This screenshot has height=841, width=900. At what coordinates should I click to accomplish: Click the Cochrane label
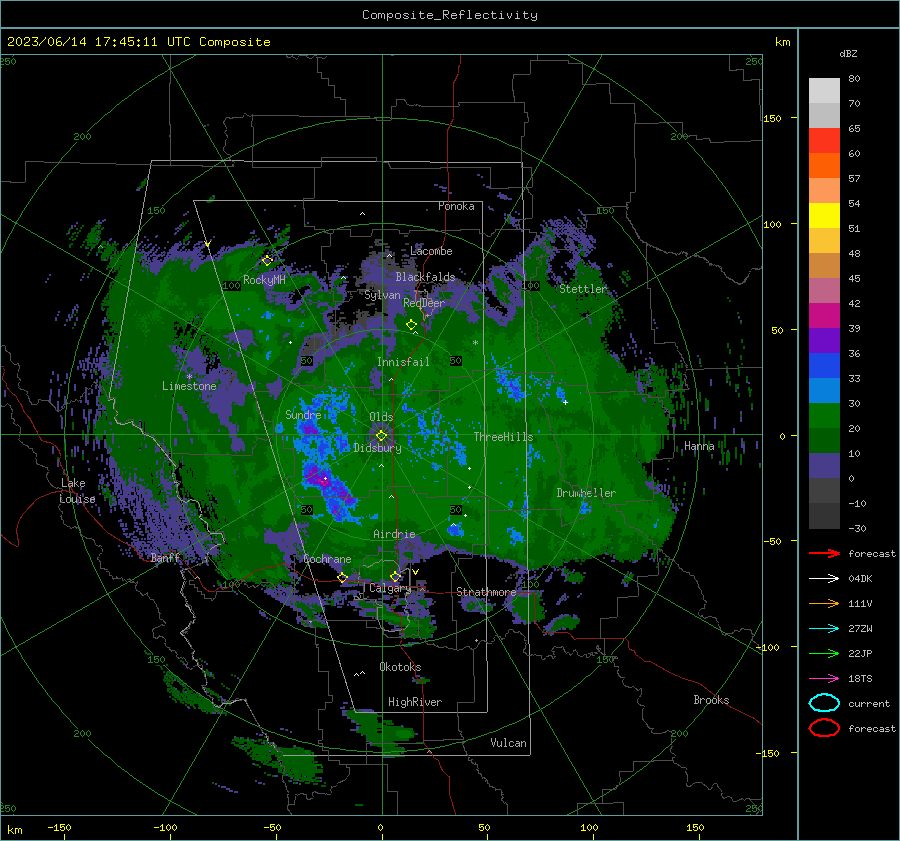click(327, 559)
